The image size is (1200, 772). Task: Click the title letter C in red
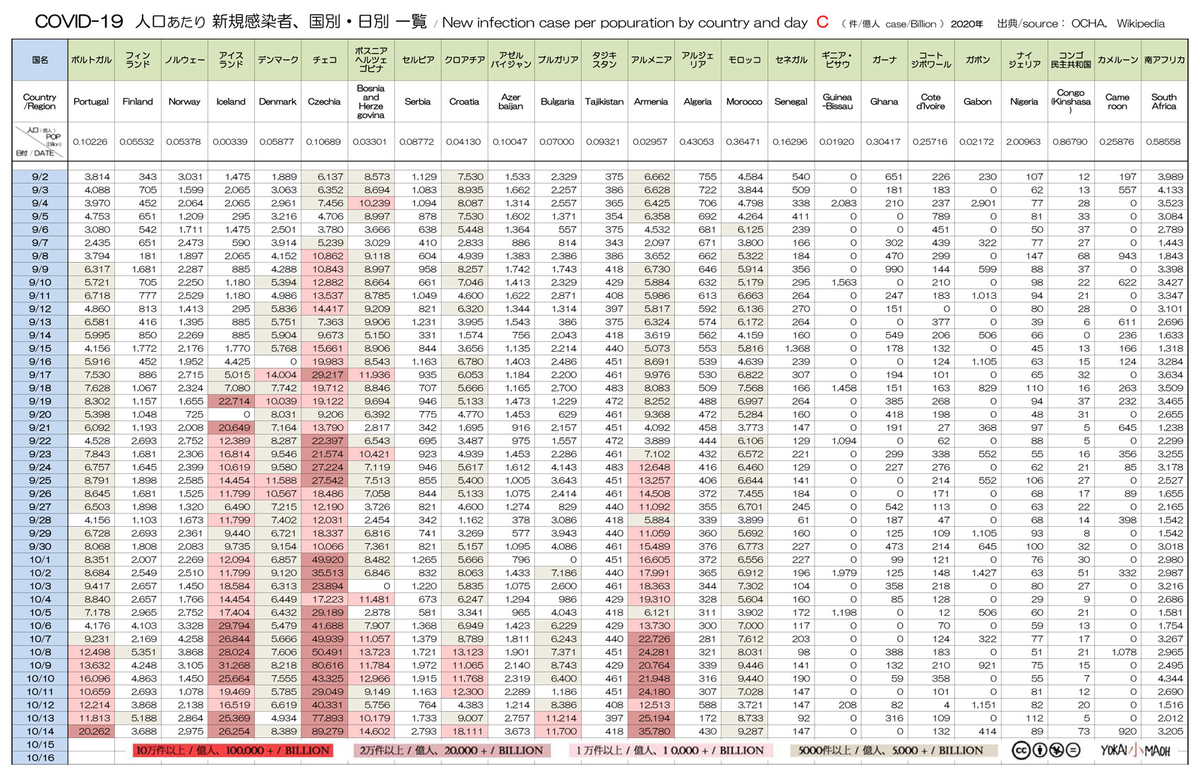point(822,20)
